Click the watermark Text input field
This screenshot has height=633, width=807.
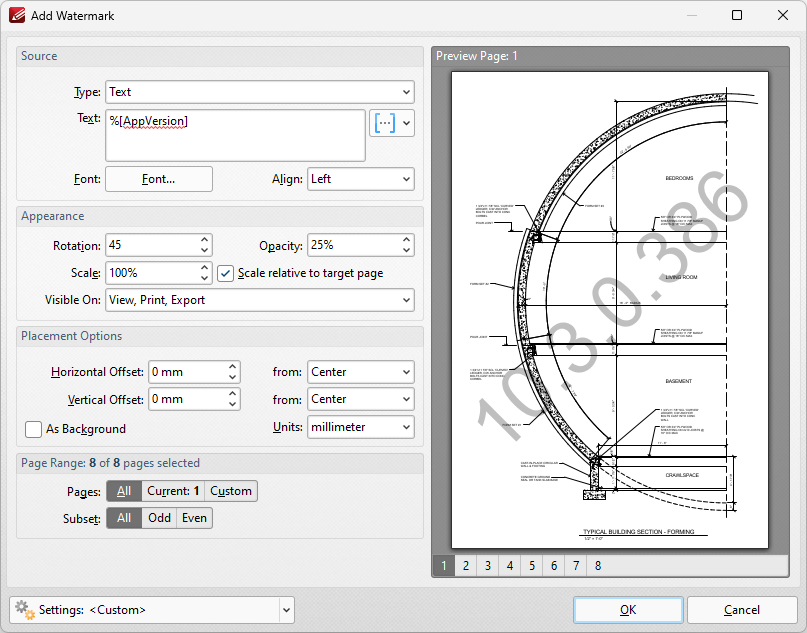tap(235, 135)
